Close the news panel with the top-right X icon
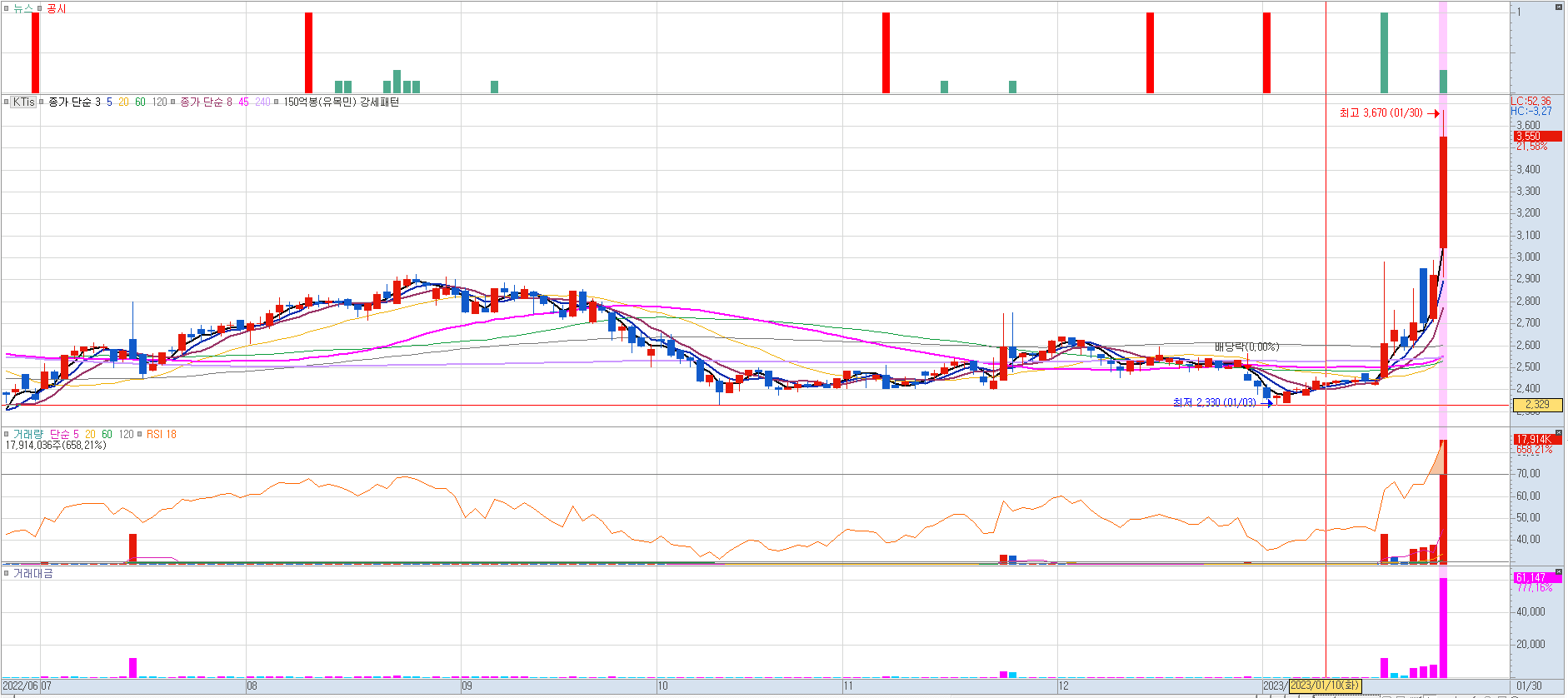Image resolution: width=1568 pixels, height=698 pixels. pos(1558,7)
